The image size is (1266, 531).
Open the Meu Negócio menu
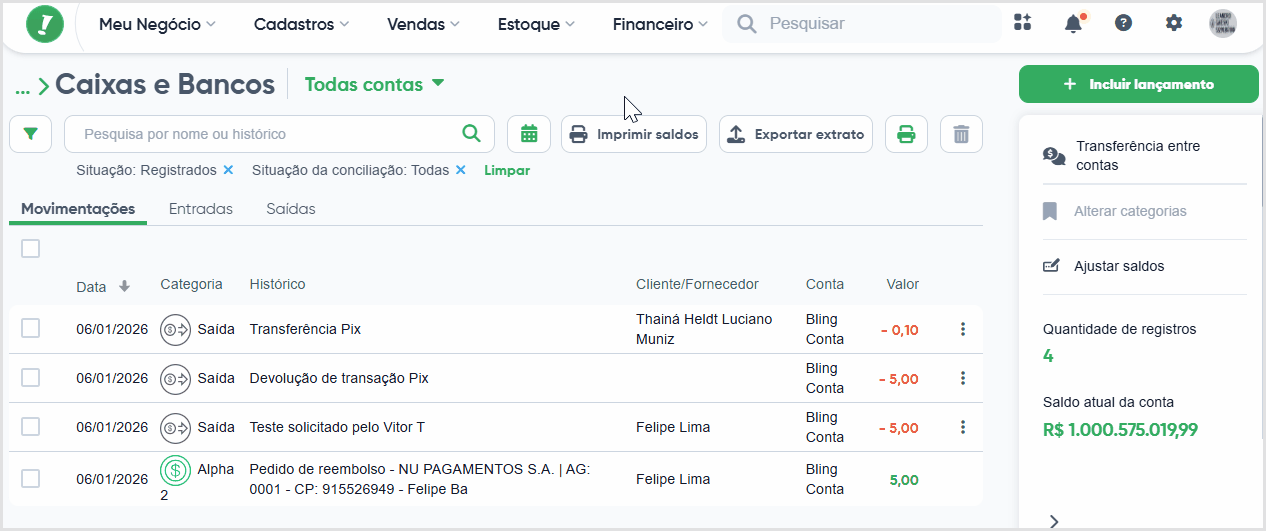point(157,24)
